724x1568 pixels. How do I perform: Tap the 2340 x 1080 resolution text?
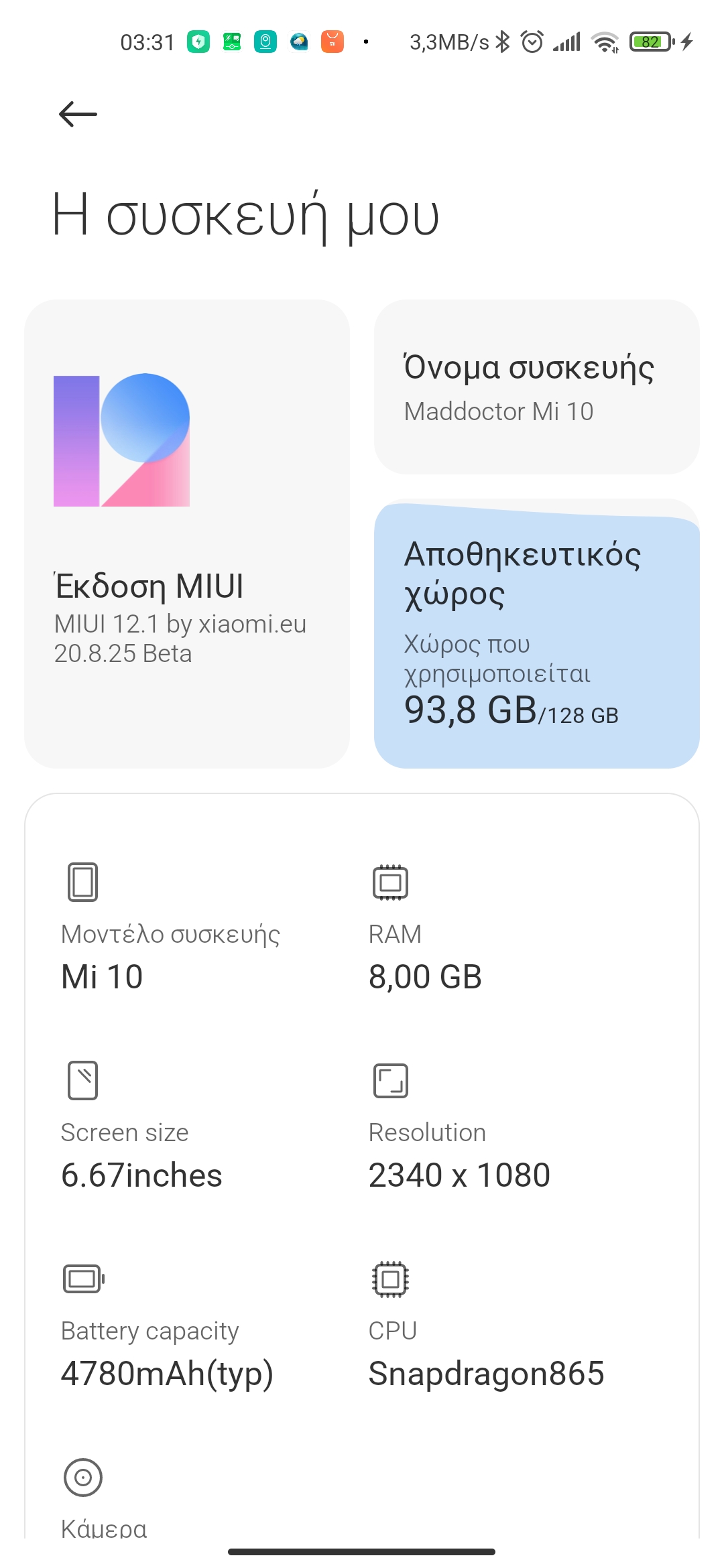459,1175
